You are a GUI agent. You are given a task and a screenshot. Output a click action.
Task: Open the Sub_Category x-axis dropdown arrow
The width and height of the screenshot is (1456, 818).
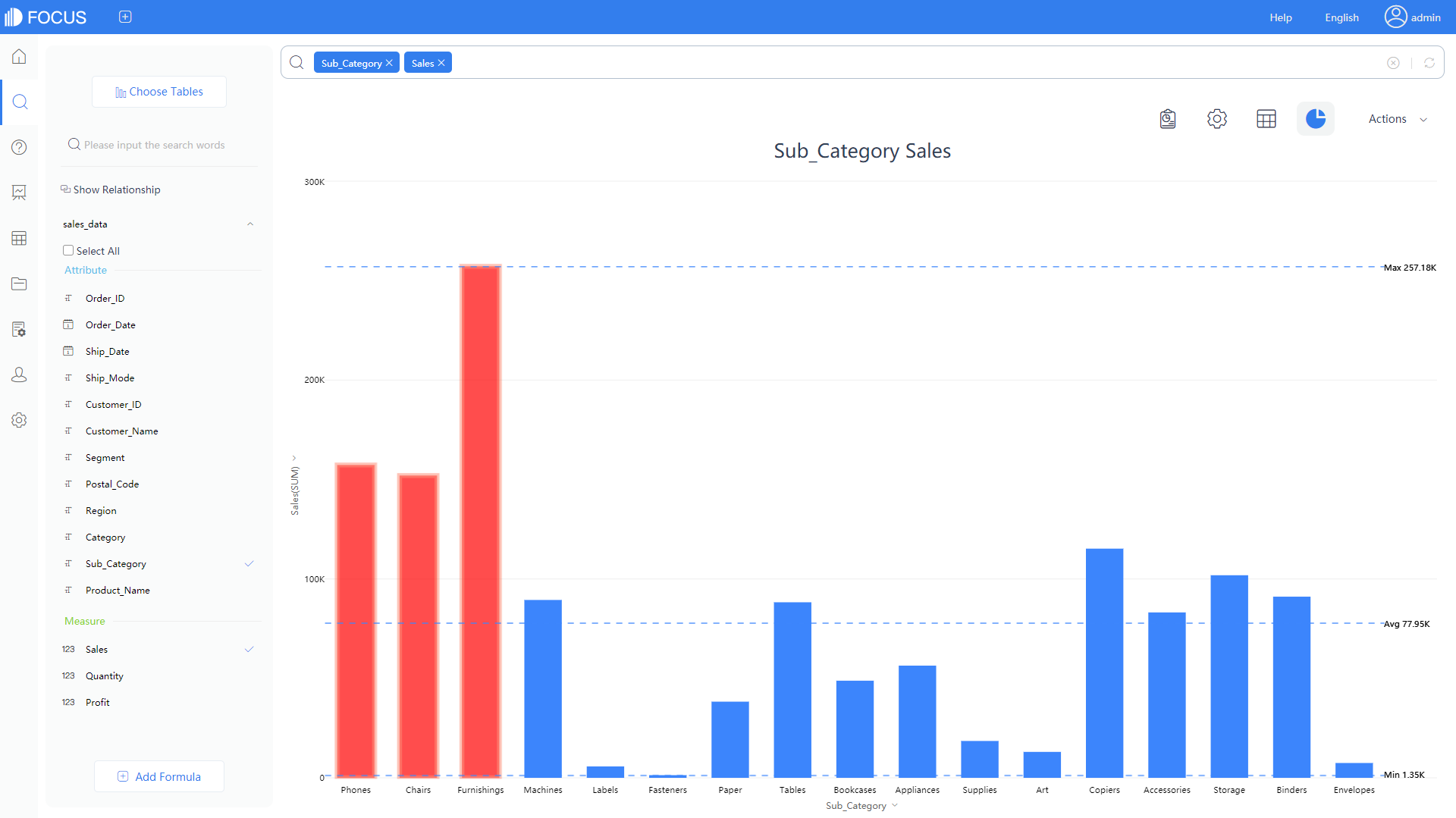895,805
